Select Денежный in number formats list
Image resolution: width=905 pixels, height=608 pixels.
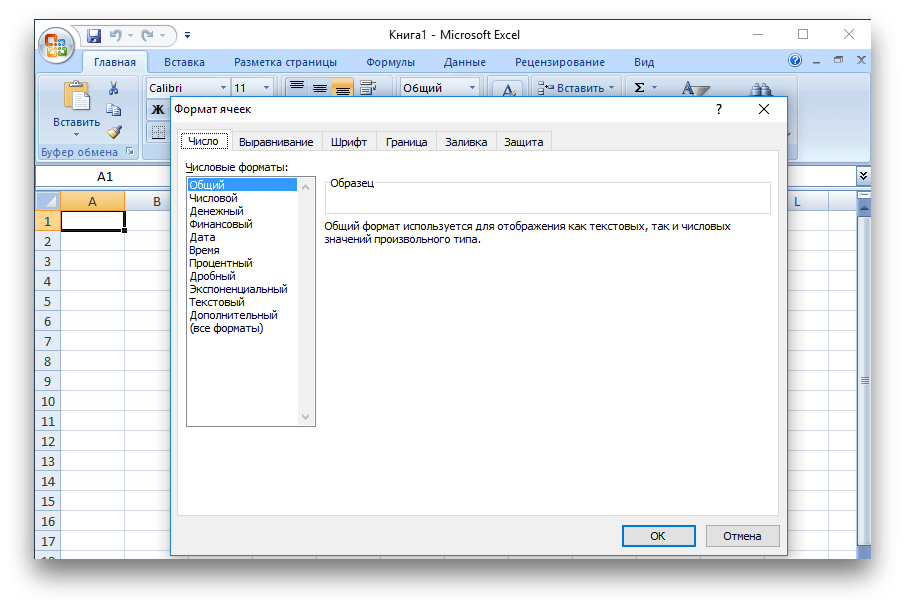click(x=217, y=211)
